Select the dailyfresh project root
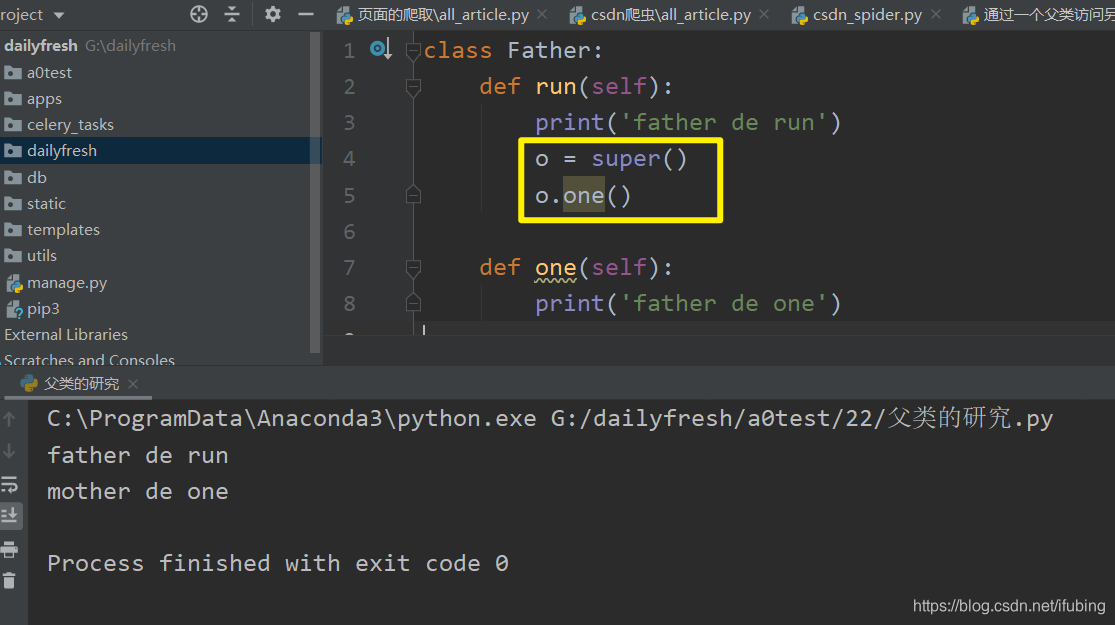 pos(90,46)
